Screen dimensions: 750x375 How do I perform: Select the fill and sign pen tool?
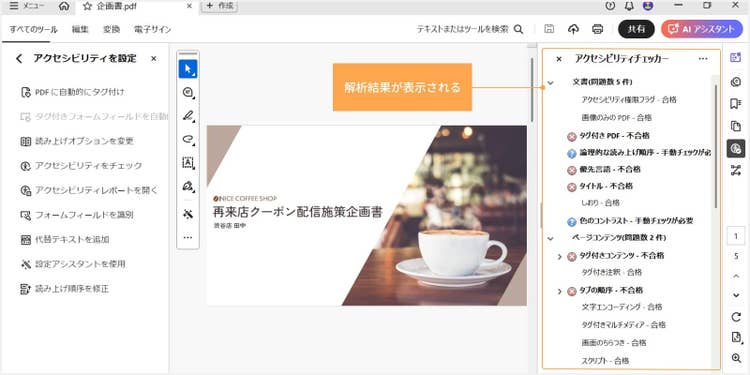[x=188, y=186]
